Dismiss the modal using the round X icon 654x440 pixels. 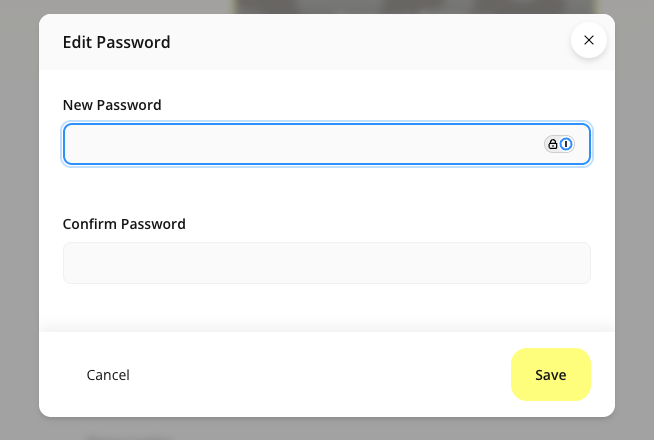588,40
